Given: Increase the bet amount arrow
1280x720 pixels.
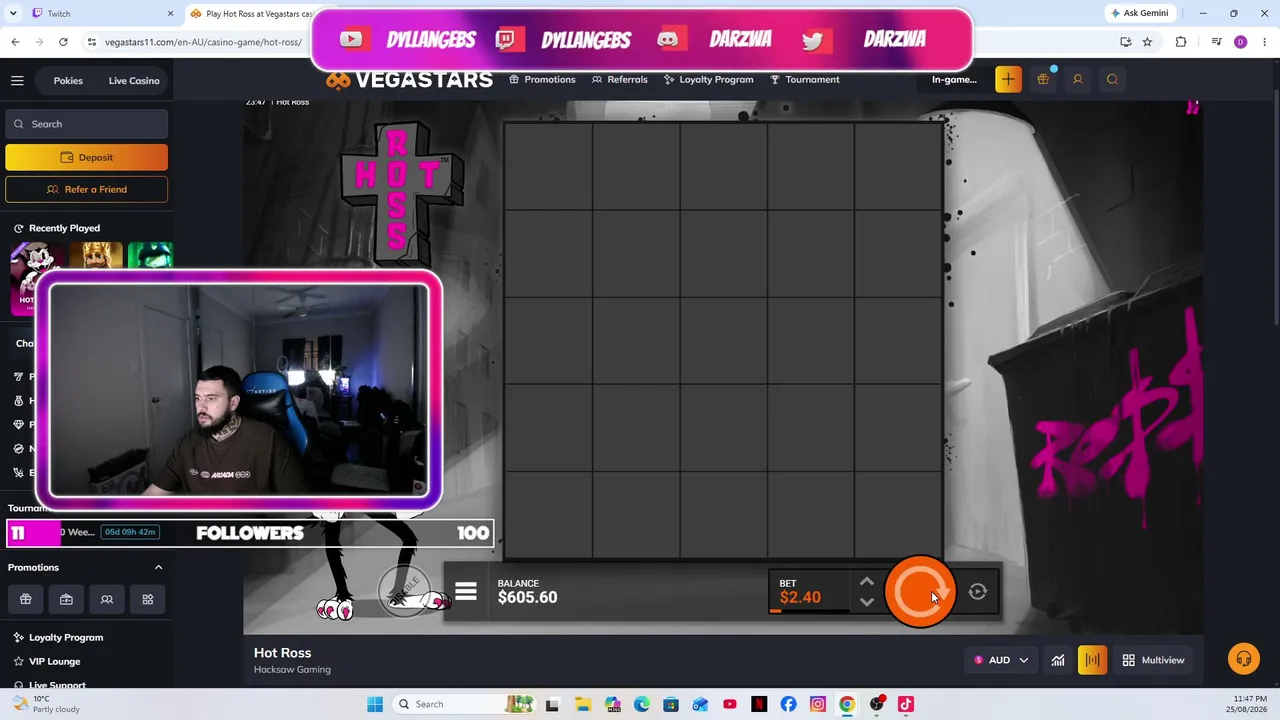Looking at the screenshot, I should (x=867, y=583).
